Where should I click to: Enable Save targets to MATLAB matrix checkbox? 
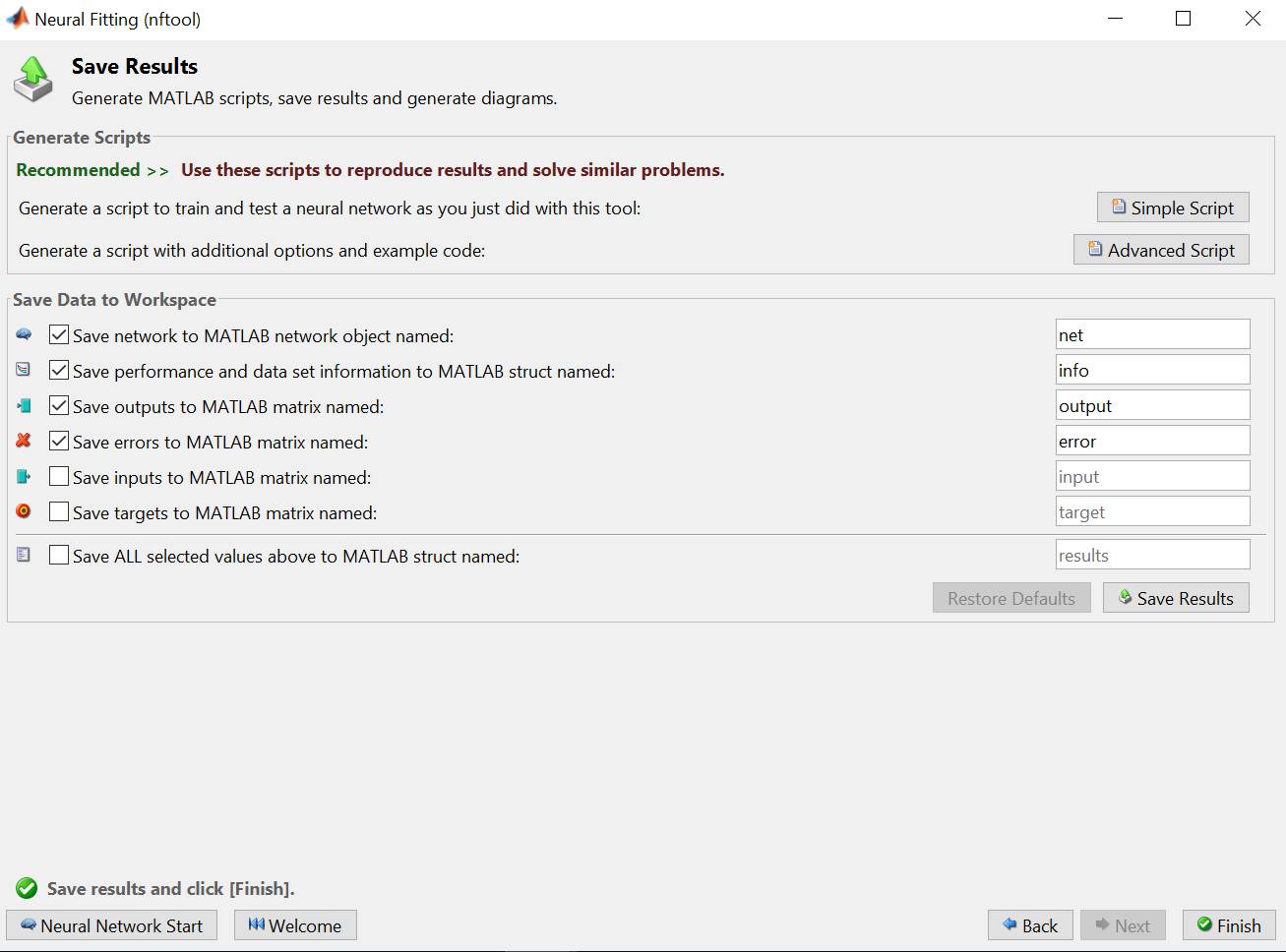59,512
